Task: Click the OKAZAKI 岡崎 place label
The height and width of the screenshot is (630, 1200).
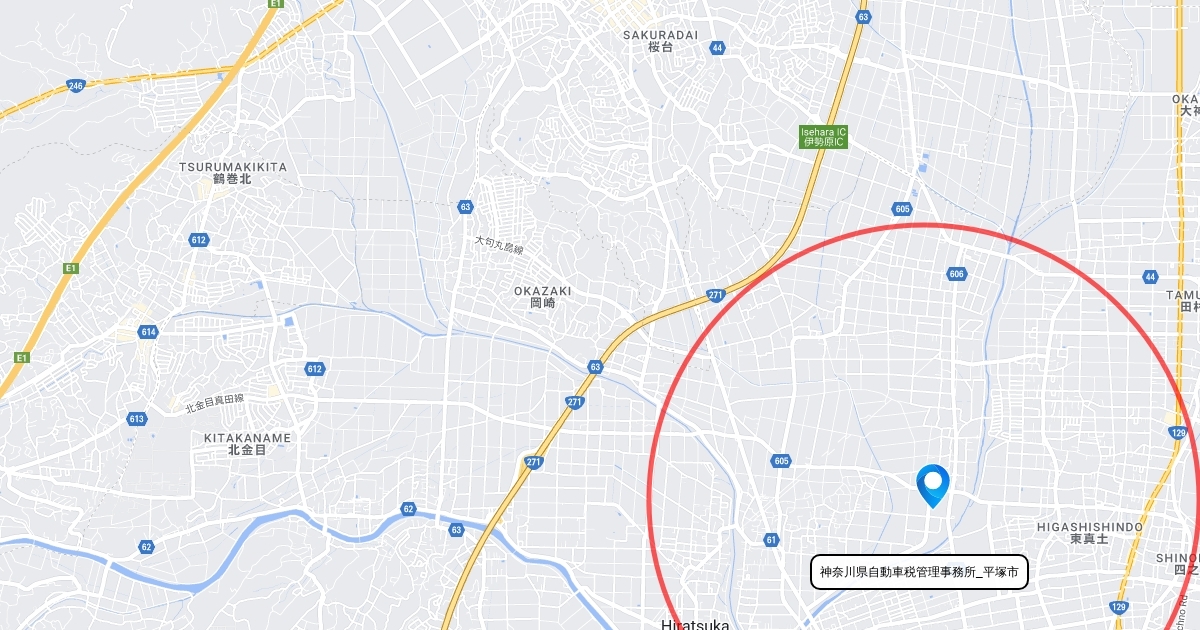Action: click(x=543, y=296)
